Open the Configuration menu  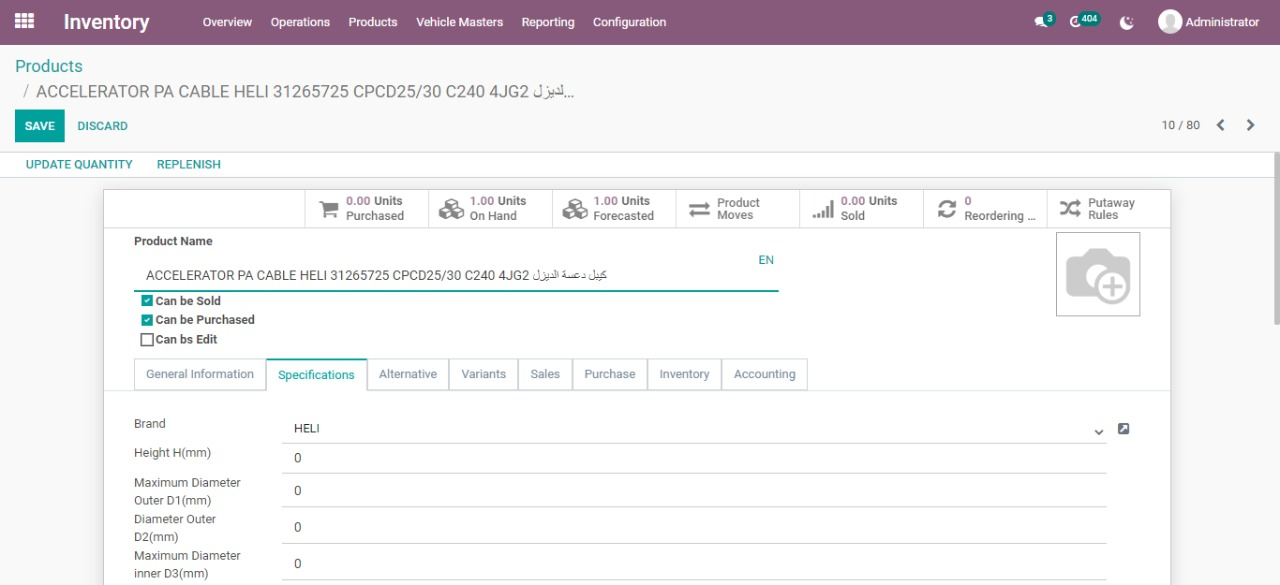tap(629, 22)
